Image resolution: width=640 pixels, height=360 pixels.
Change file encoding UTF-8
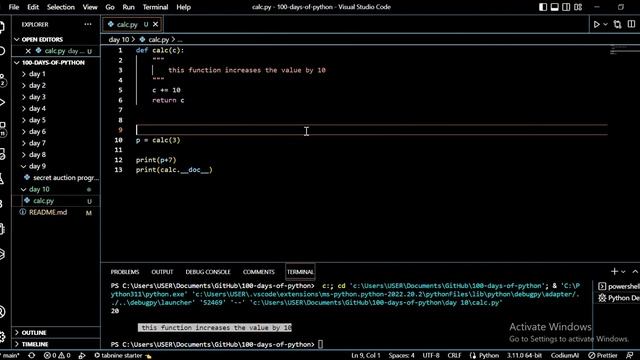[x=431, y=356]
